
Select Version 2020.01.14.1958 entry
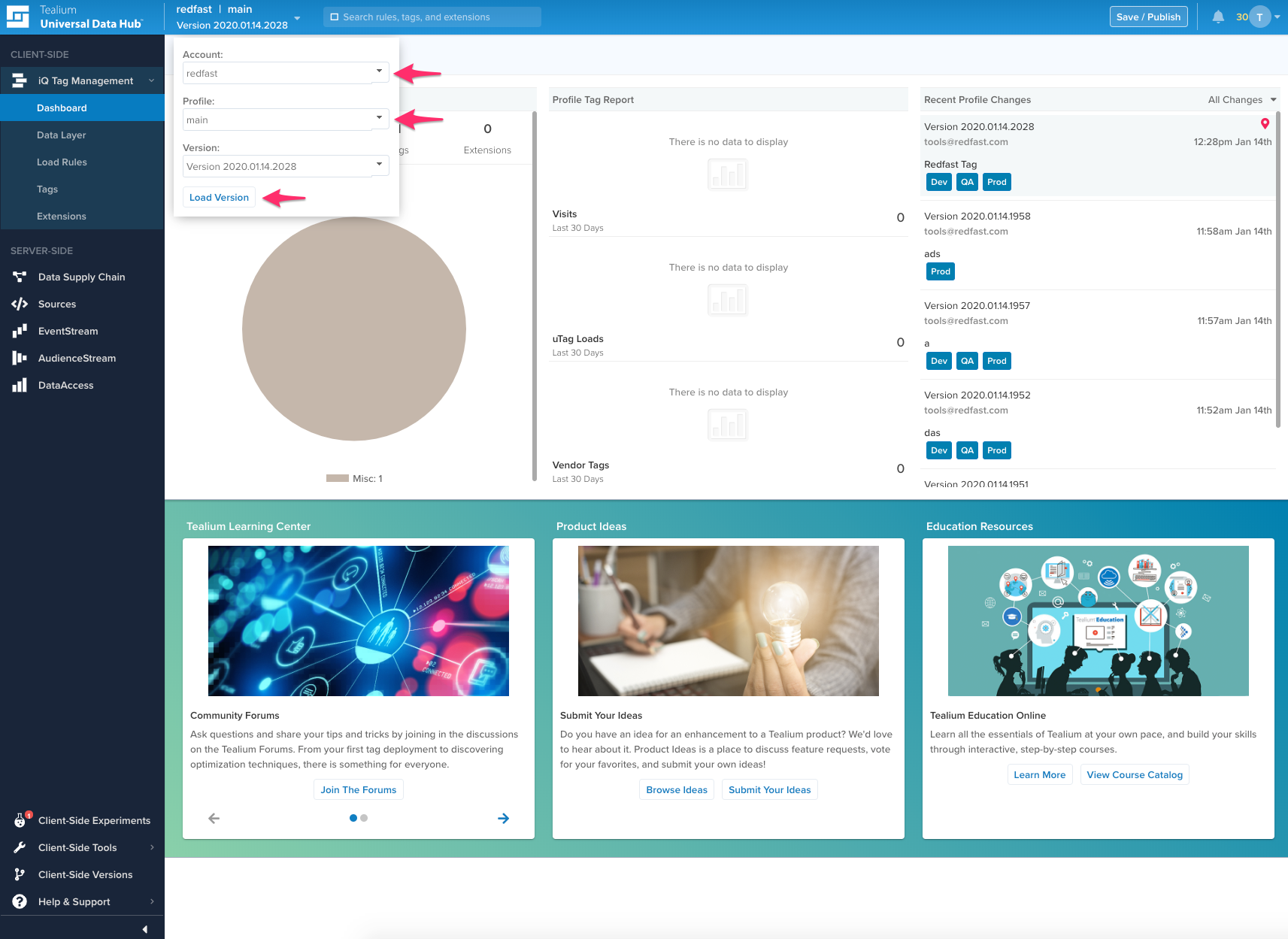click(1098, 246)
